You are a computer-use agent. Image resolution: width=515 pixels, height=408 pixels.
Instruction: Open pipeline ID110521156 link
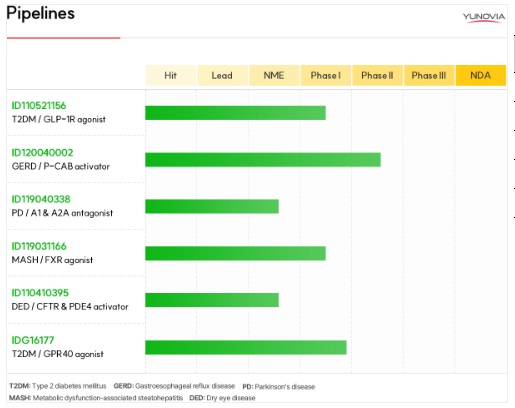(x=39, y=106)
